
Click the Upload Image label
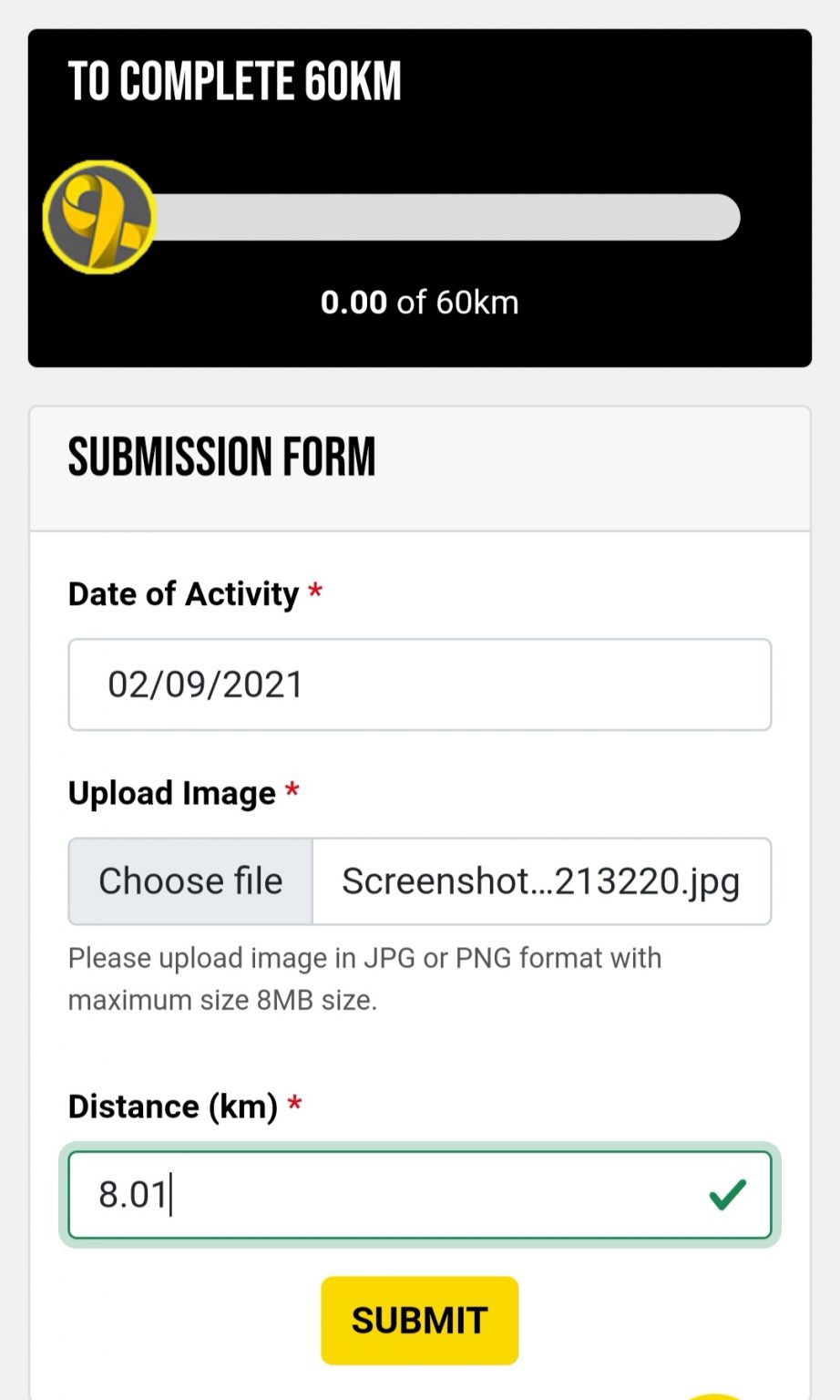(171, 793)
